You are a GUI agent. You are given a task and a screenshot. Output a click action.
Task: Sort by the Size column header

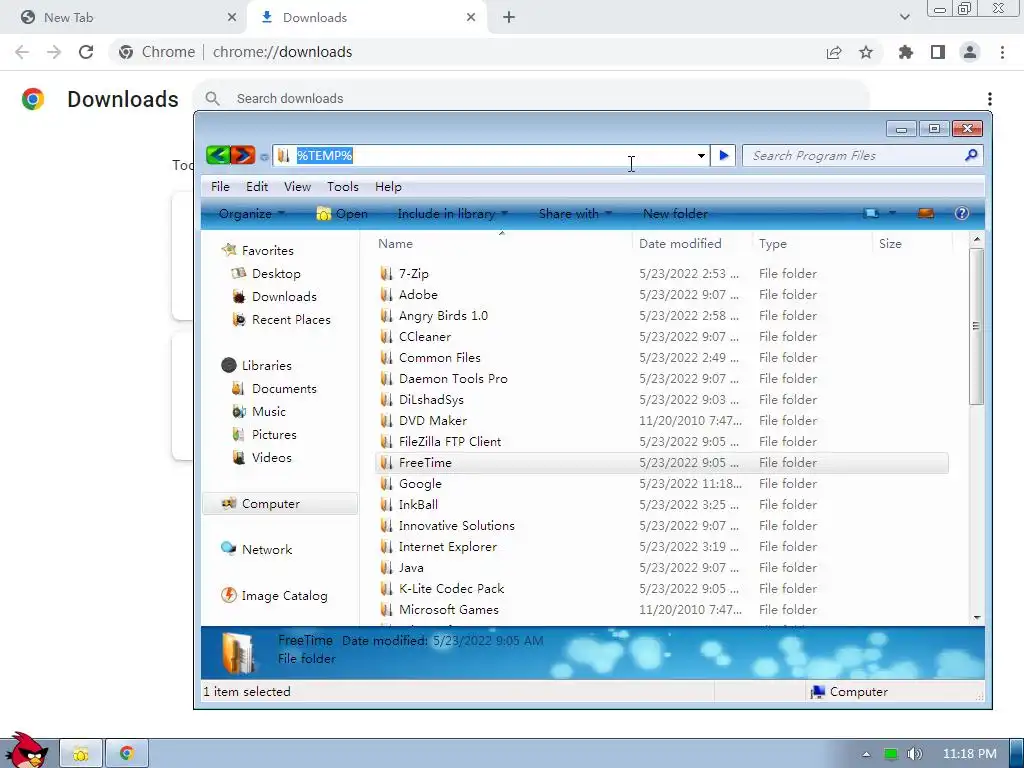(x=912, y=244)
